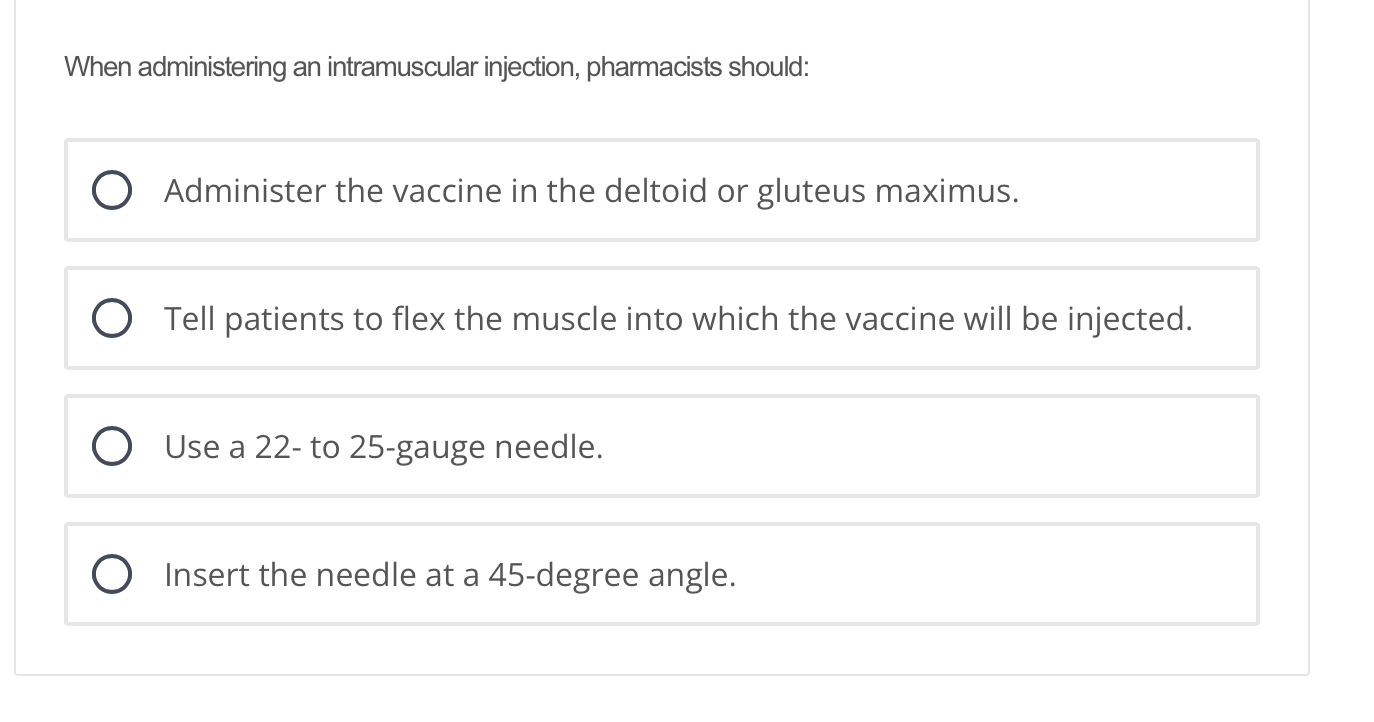Image resolution: width=1374 pixels, height=722 pixels.
Task: Click the text 'Use a 22- to 25-gauge needle.'
Action: 382,446
